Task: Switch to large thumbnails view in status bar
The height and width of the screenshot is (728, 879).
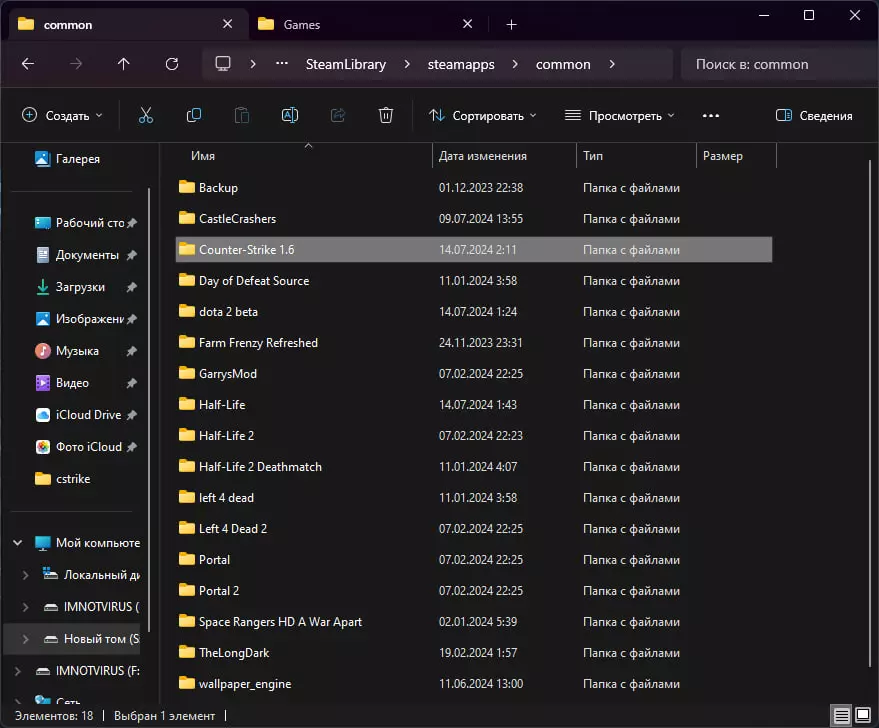Action: pyautogui.click(x=862, y=715)
